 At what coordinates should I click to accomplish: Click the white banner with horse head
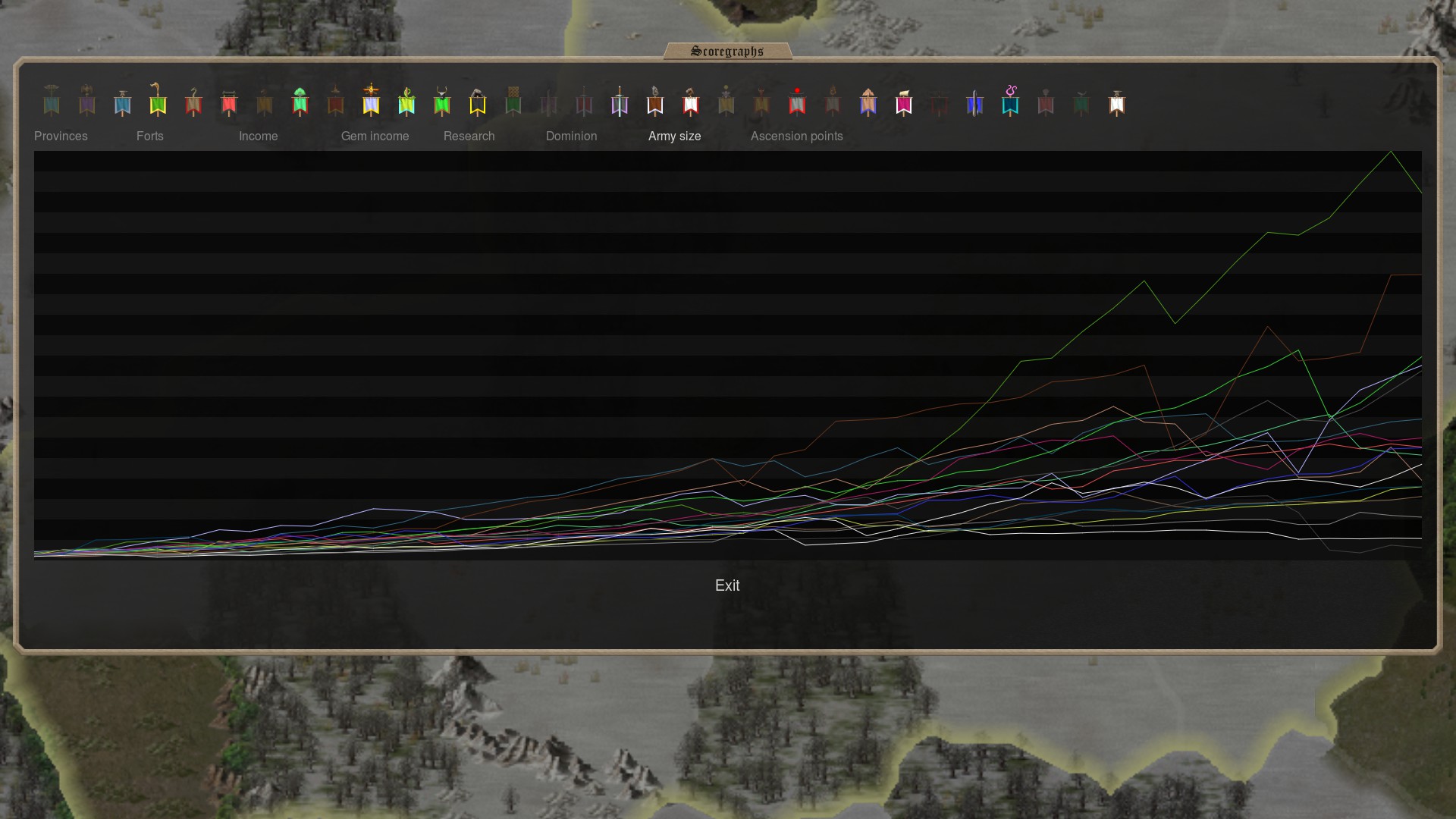691,100
